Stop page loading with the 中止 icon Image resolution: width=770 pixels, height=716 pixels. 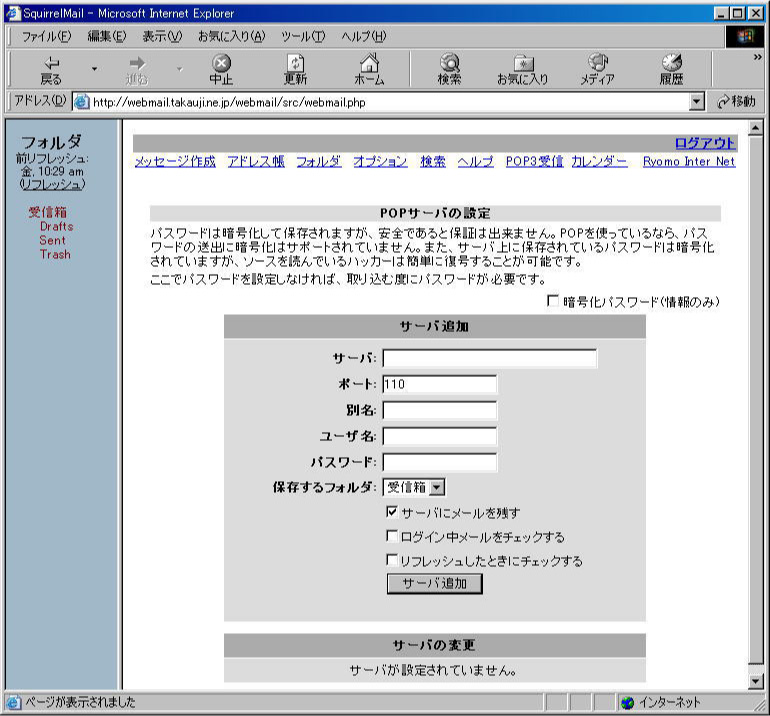coord(221,70)
